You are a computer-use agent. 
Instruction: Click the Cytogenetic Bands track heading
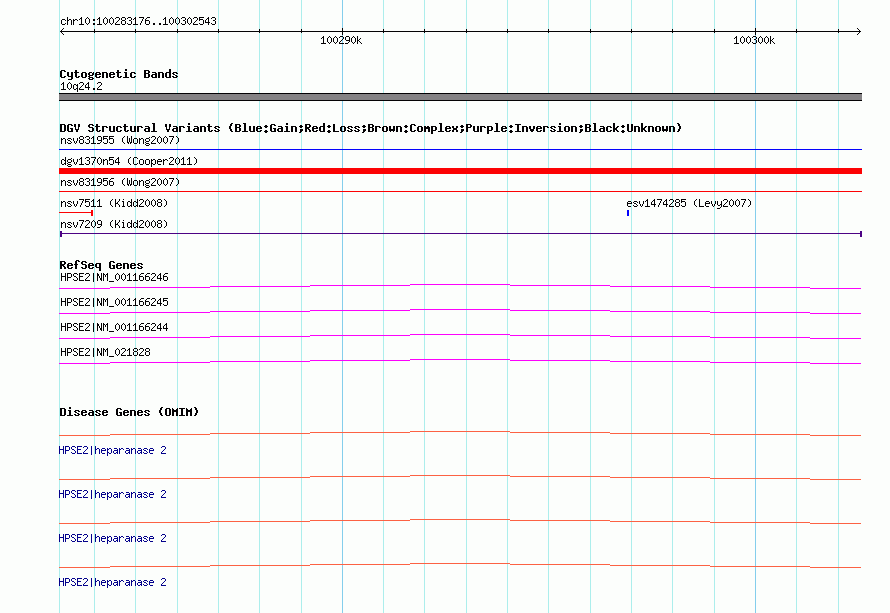click(119, 74)
